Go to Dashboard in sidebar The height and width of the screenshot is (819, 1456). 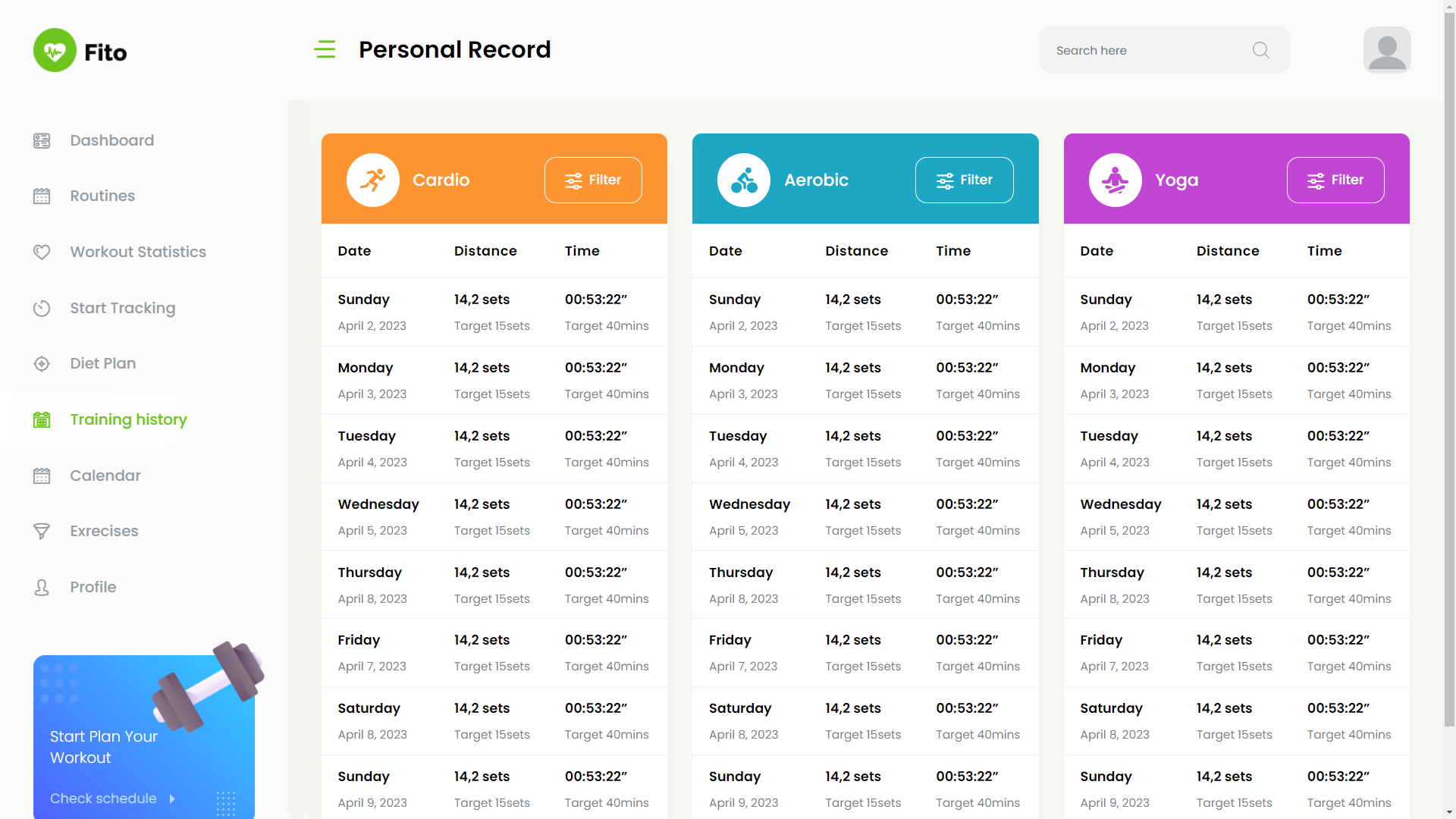click(111, 140)
